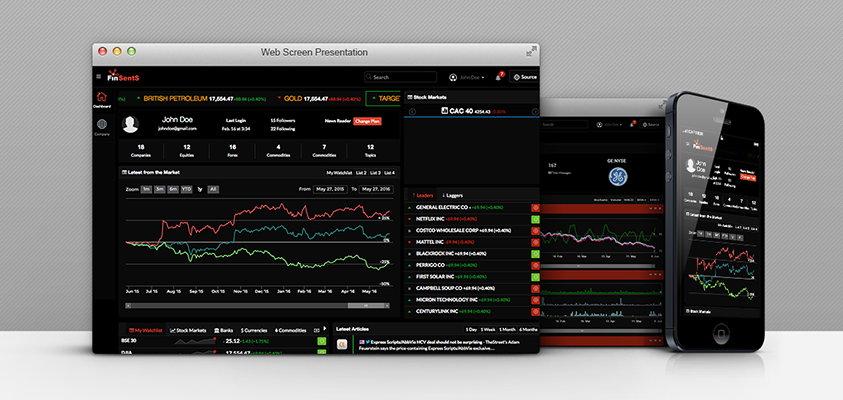Toggle the All zoom range option
843x400 pixels.
213,188
